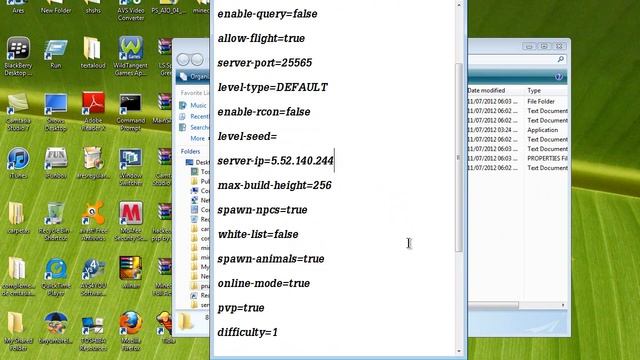Click the online-mode=true line
The width and height of the screenshot is (640, 360).
[x=264, y=283]
